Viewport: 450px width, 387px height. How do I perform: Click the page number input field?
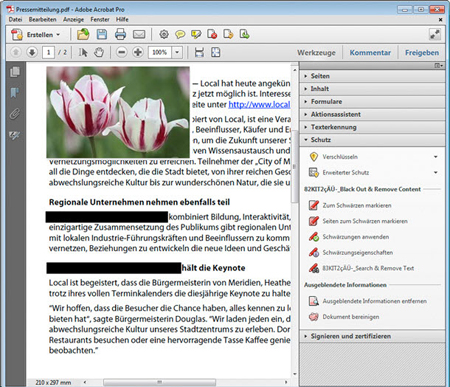tap(49, 52)
